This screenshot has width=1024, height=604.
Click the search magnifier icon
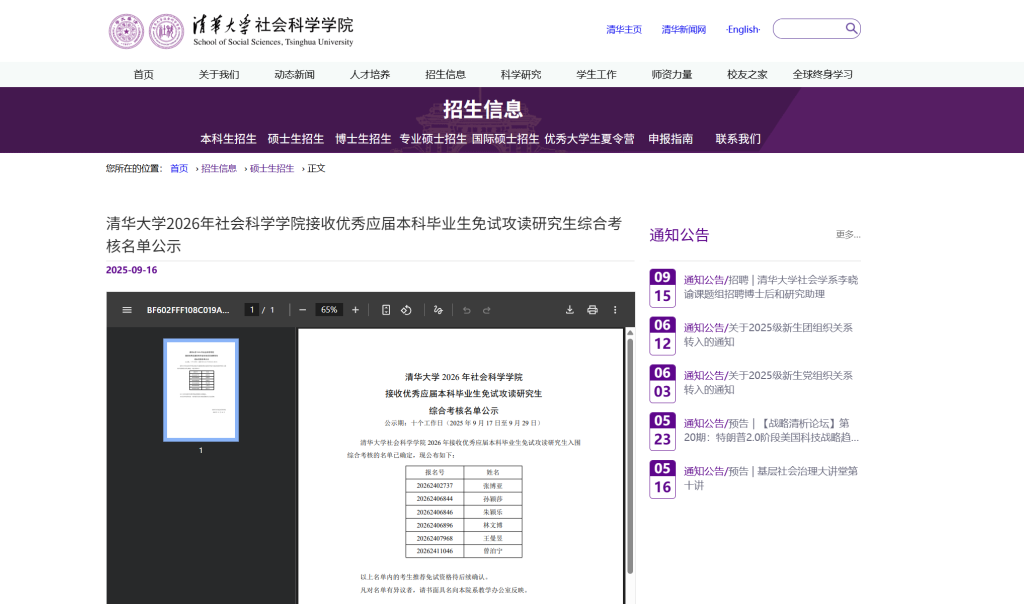pos(851,28)
